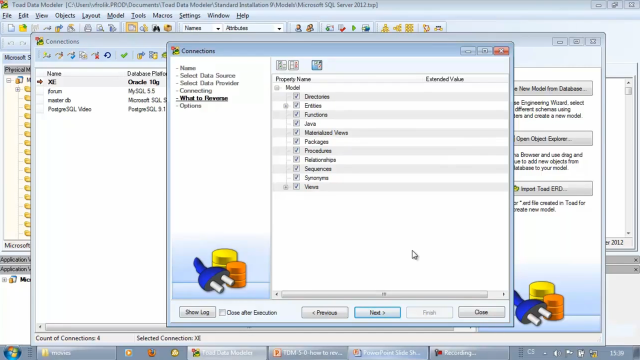Open the File menu
The image size is (640, 360).
(x=7, y=16)
